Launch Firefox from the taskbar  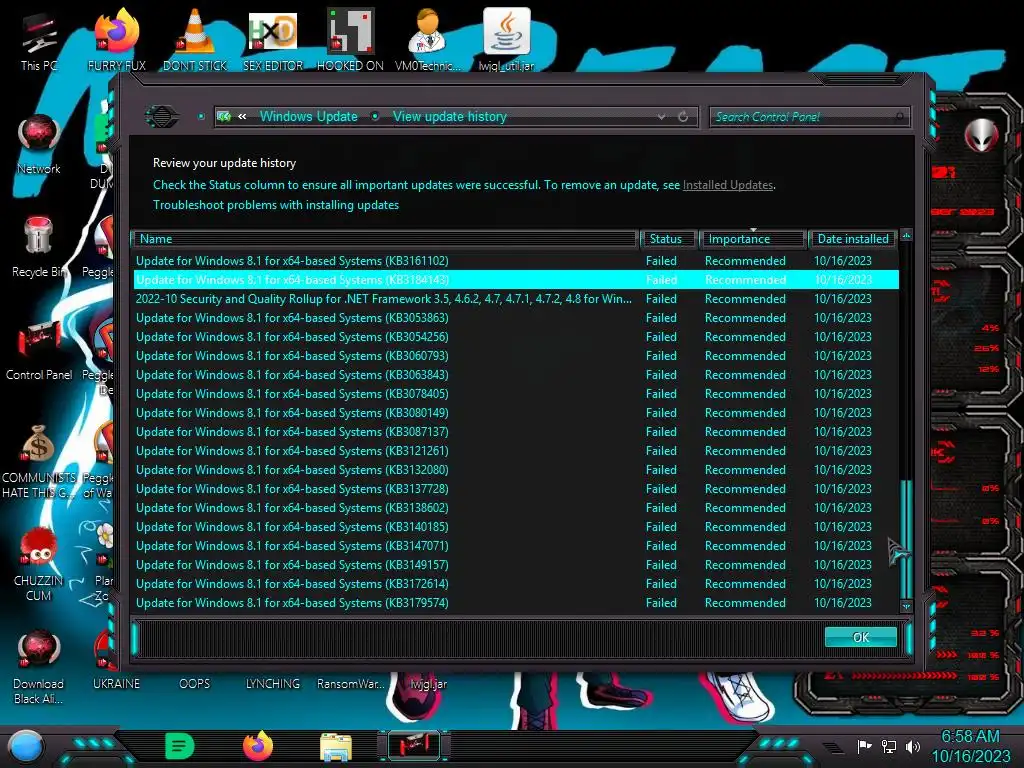click(x=258, y=746)
